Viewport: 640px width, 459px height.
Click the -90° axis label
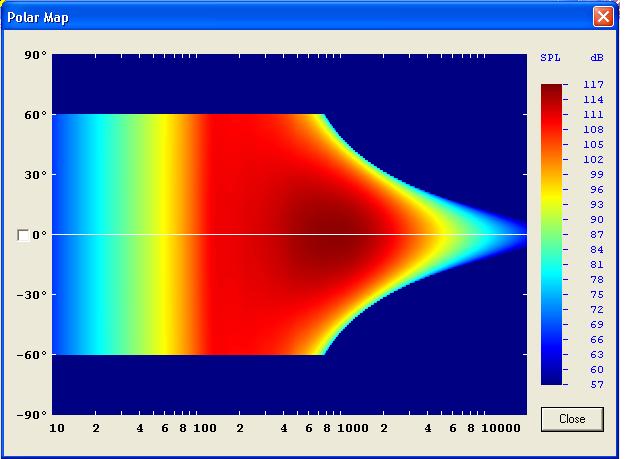(x=31, y=415)
